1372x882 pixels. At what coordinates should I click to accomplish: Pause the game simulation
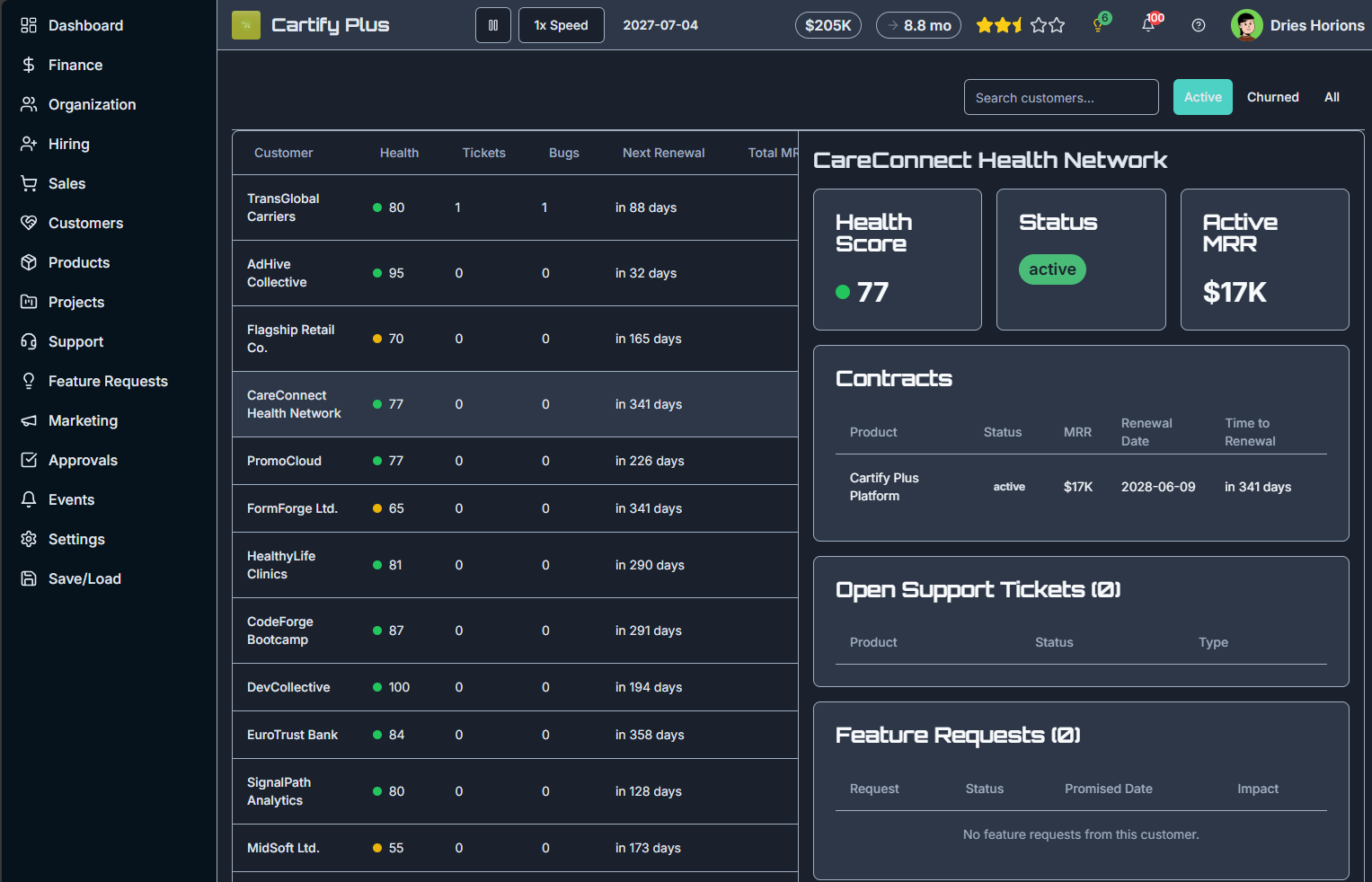click(x=493, y=25)
